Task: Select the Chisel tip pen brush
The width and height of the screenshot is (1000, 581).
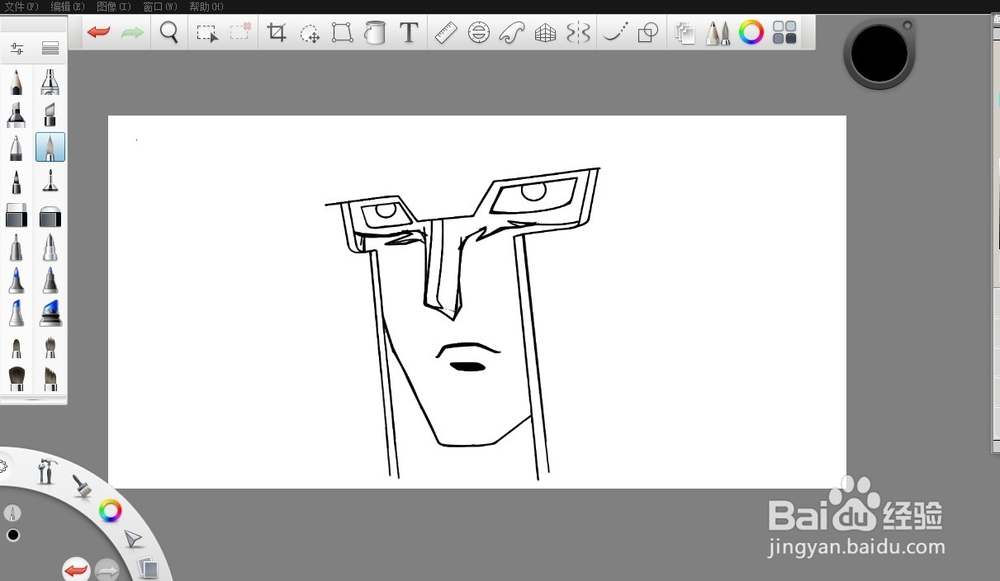Action: point(50,115)
